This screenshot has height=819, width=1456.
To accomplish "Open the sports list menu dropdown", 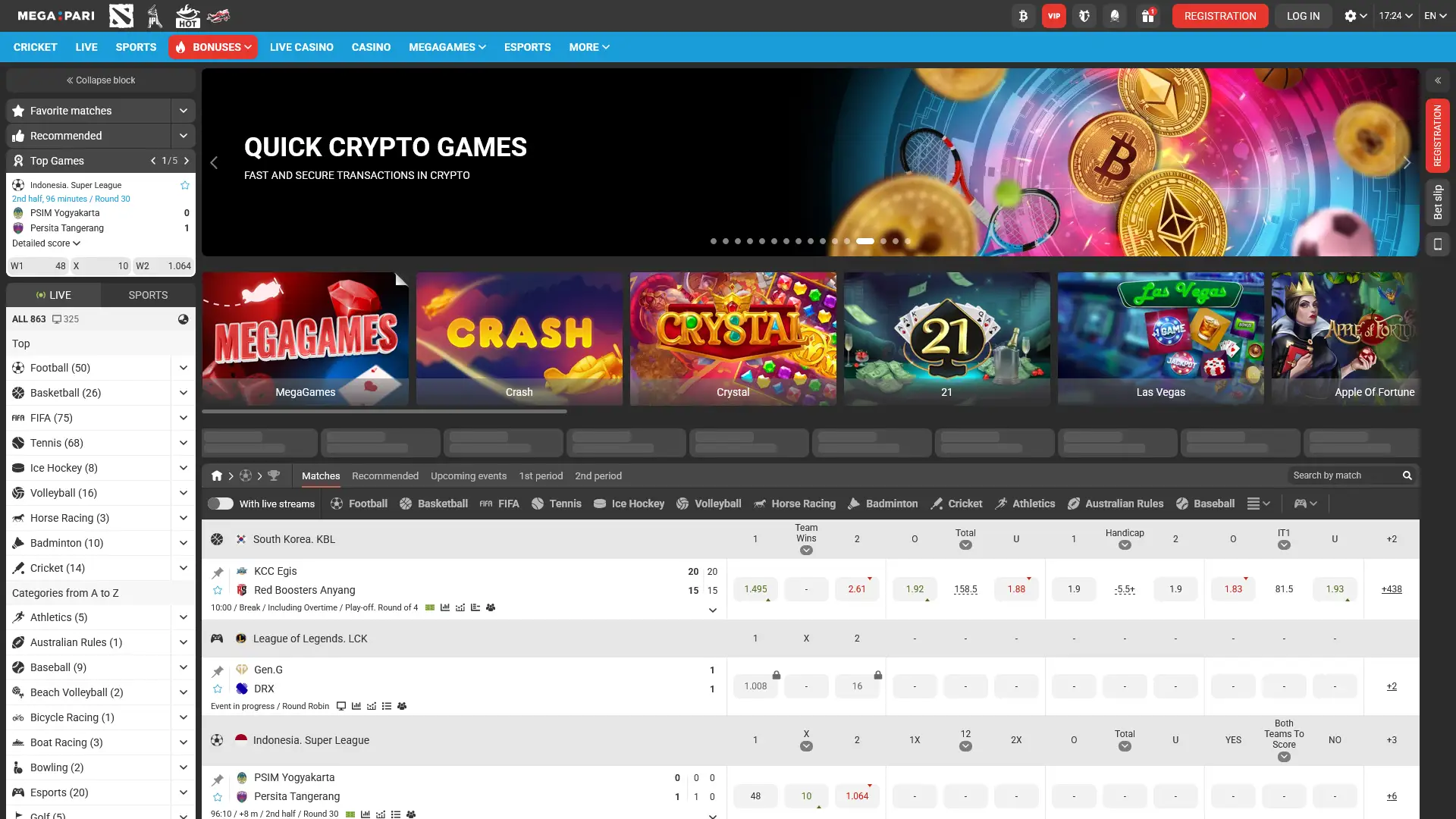I will [x=1259, y=504].
